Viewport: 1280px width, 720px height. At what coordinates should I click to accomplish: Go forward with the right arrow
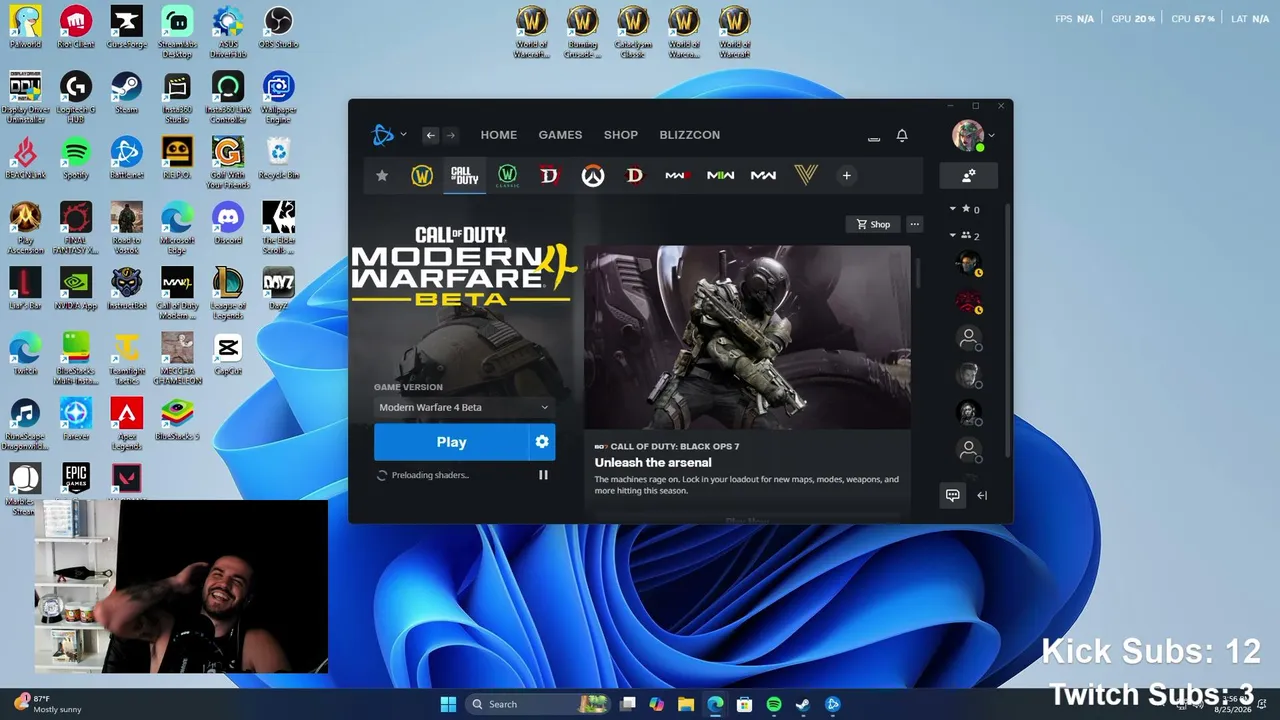pyautogui.click(x=450, y=135)
